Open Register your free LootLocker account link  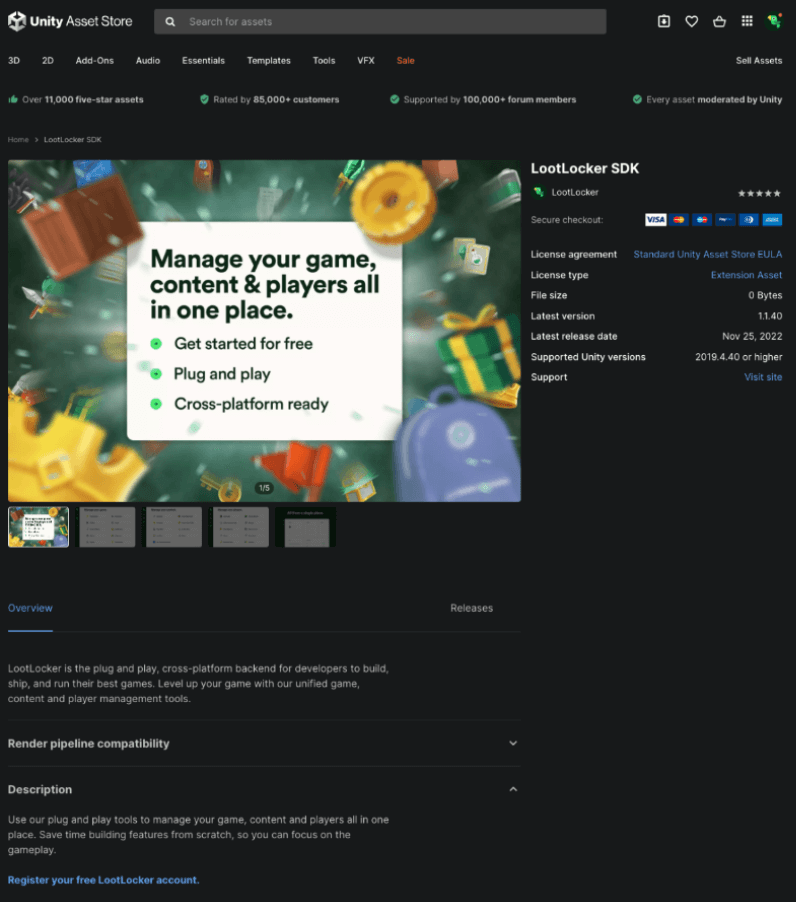pos(104,880)
